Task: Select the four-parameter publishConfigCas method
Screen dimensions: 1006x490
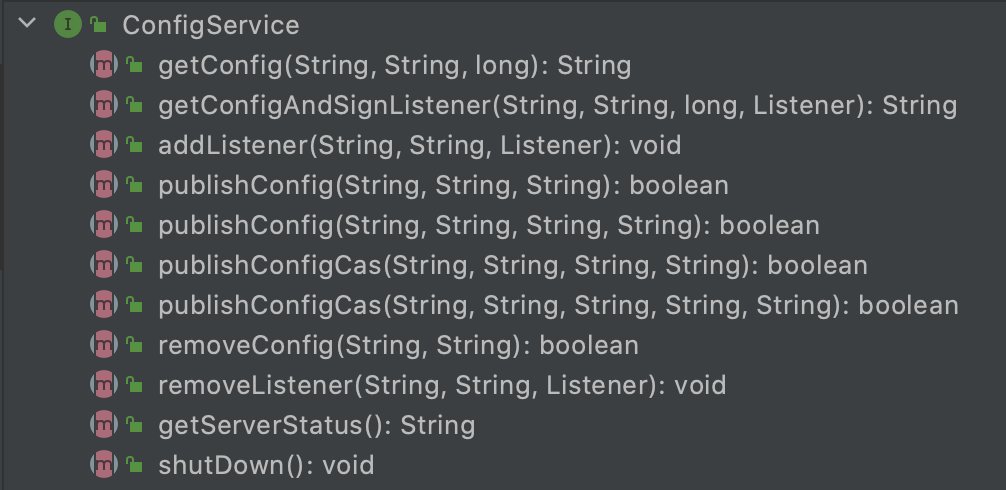Action: pos(512,266)
